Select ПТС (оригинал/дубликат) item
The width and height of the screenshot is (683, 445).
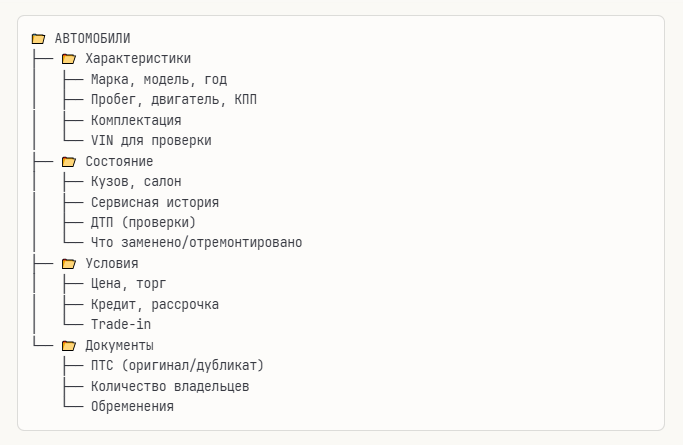point(177,366)
